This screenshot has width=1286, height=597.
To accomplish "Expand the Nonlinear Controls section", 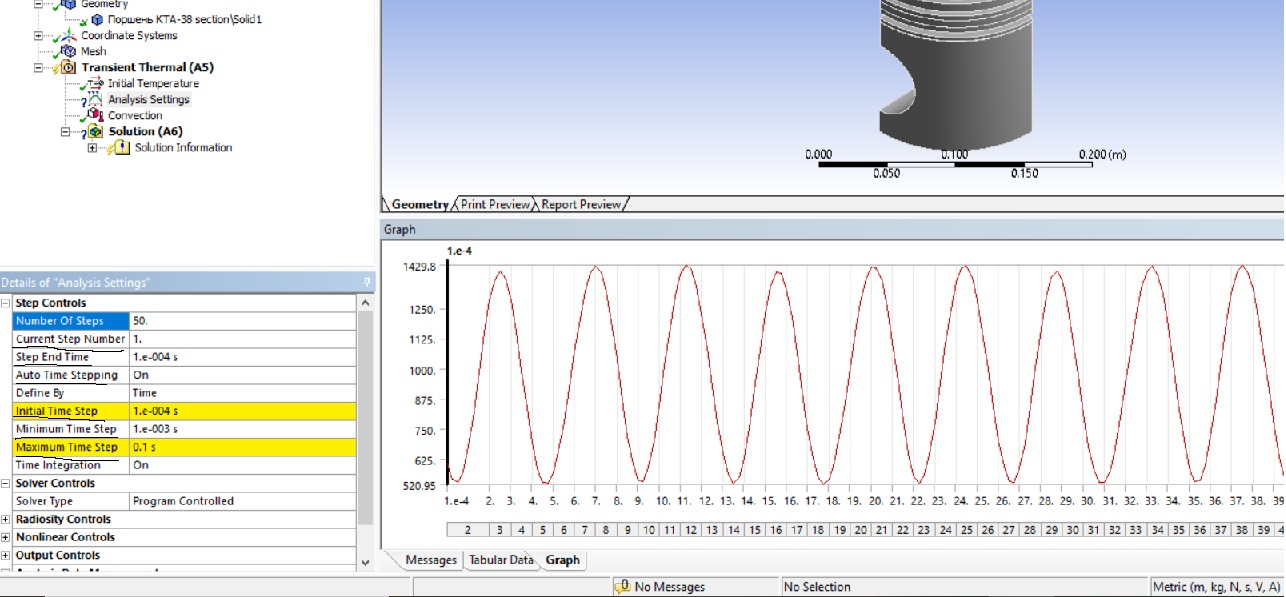I will click(7, 537).
